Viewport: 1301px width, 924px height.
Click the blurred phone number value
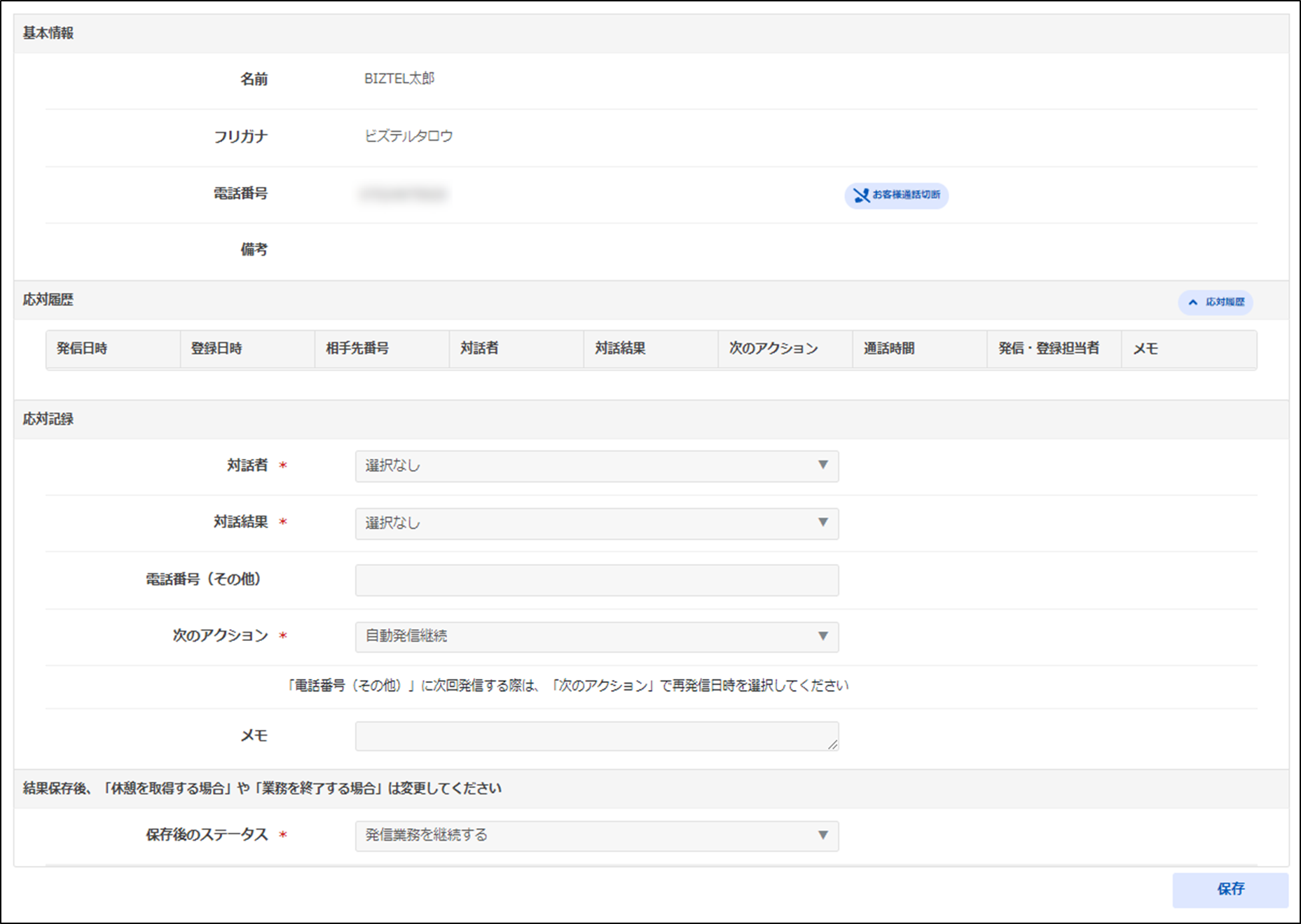(404, 194)
